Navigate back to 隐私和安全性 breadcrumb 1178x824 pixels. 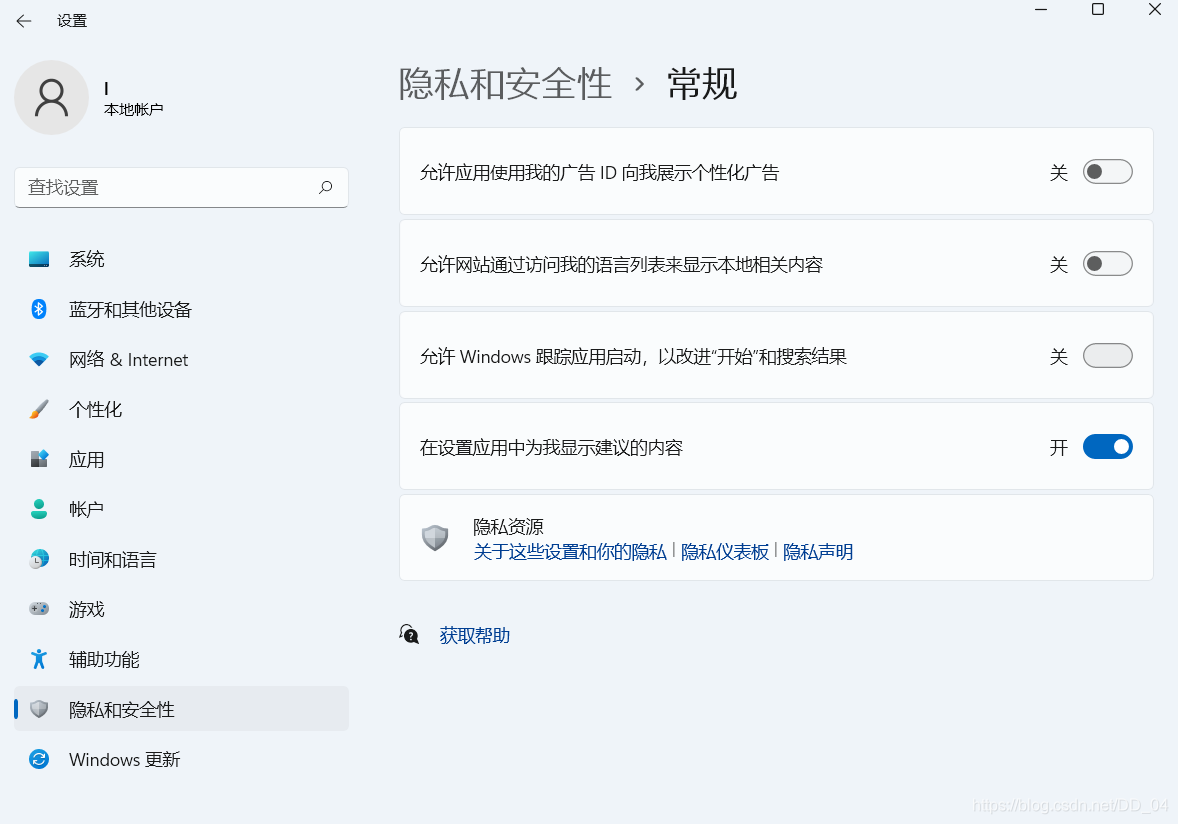click(x=506, y=85)
